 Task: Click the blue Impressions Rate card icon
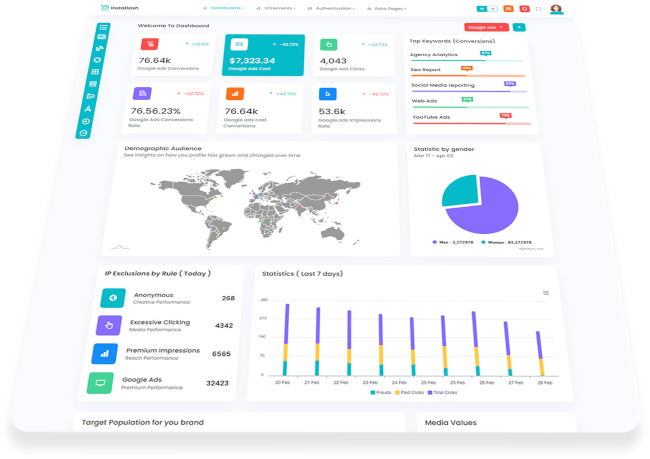[x=327, y=94]
